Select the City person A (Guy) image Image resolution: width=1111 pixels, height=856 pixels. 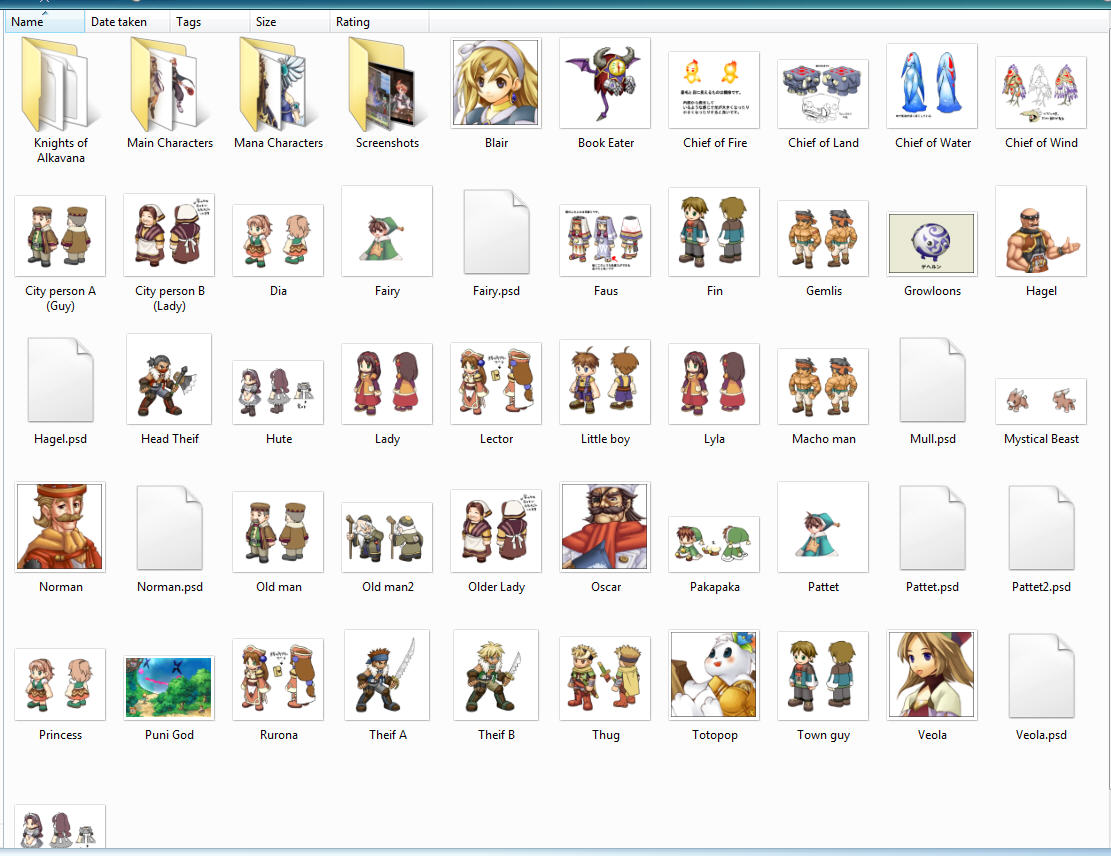click(x=60, y=236)
